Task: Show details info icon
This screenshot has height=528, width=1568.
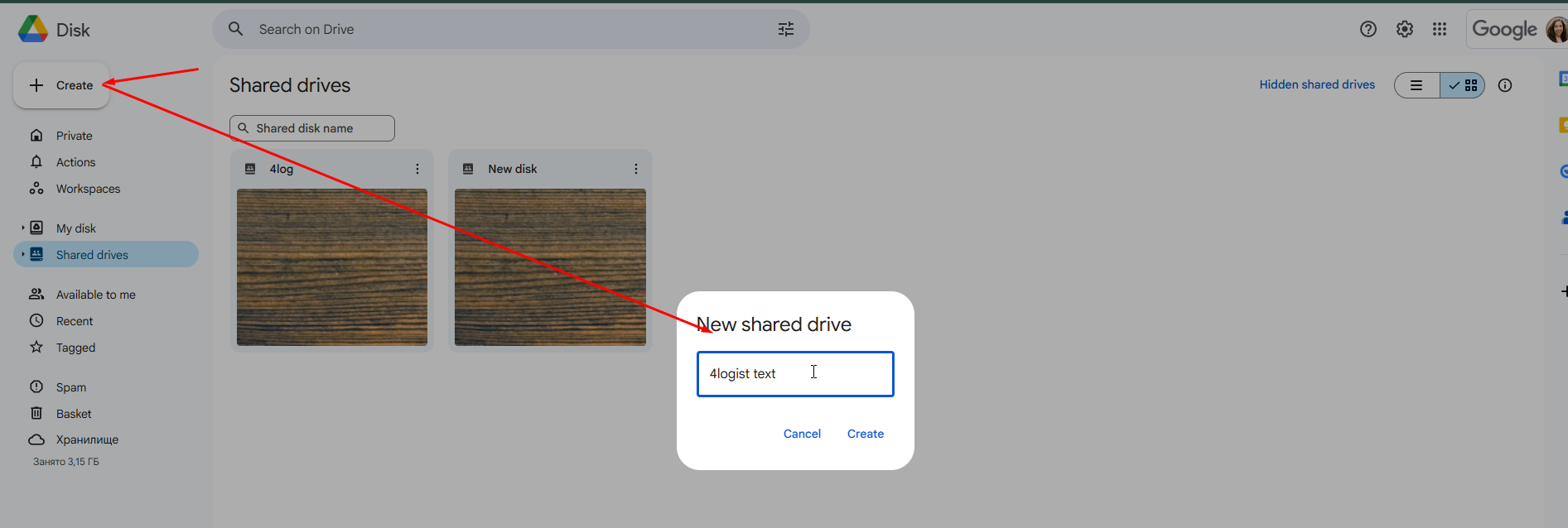Action: pyautogui.click(x=1505, y=85)
